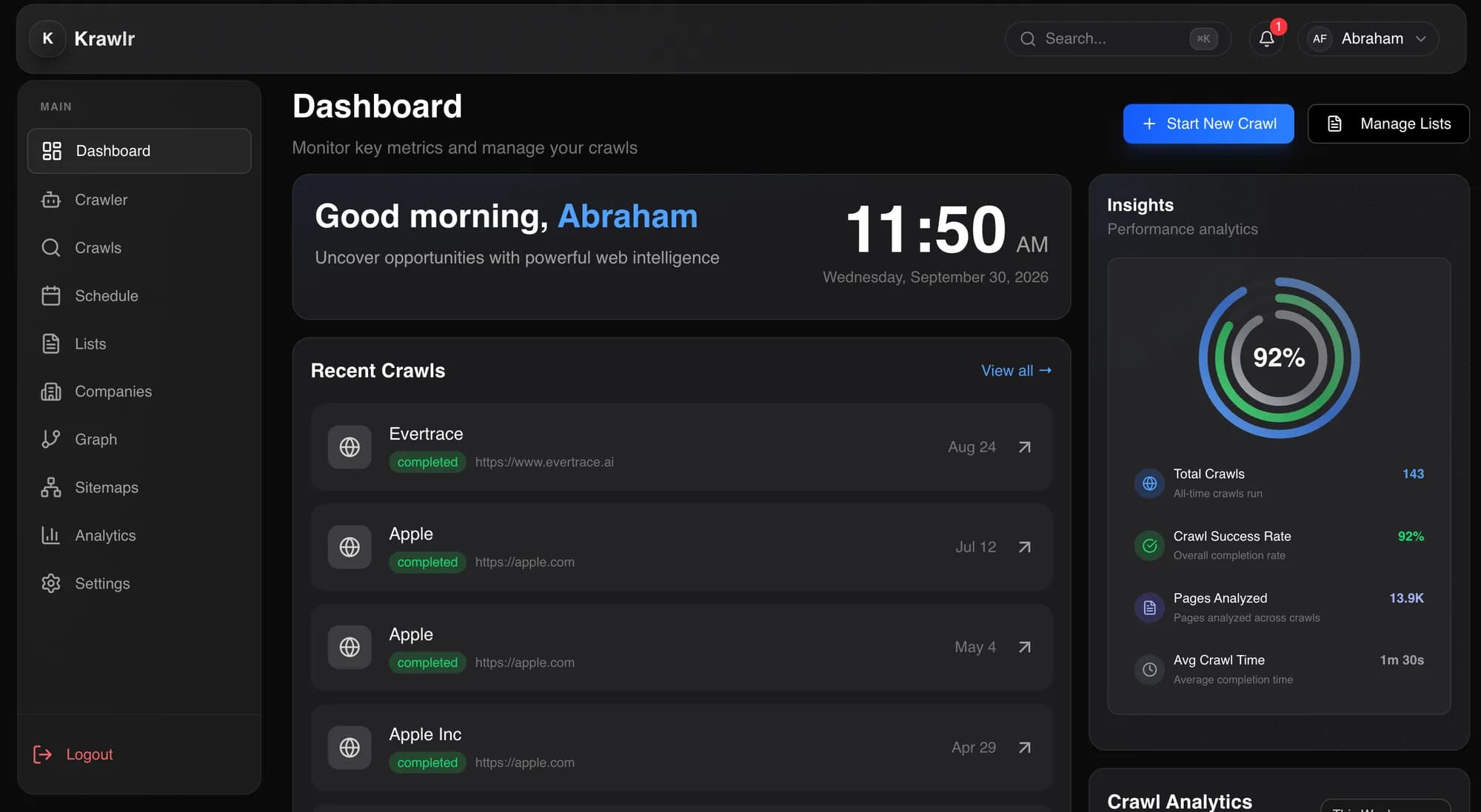Open Crawls in the sidebar

pyautogui.click(x=139, y=248)
